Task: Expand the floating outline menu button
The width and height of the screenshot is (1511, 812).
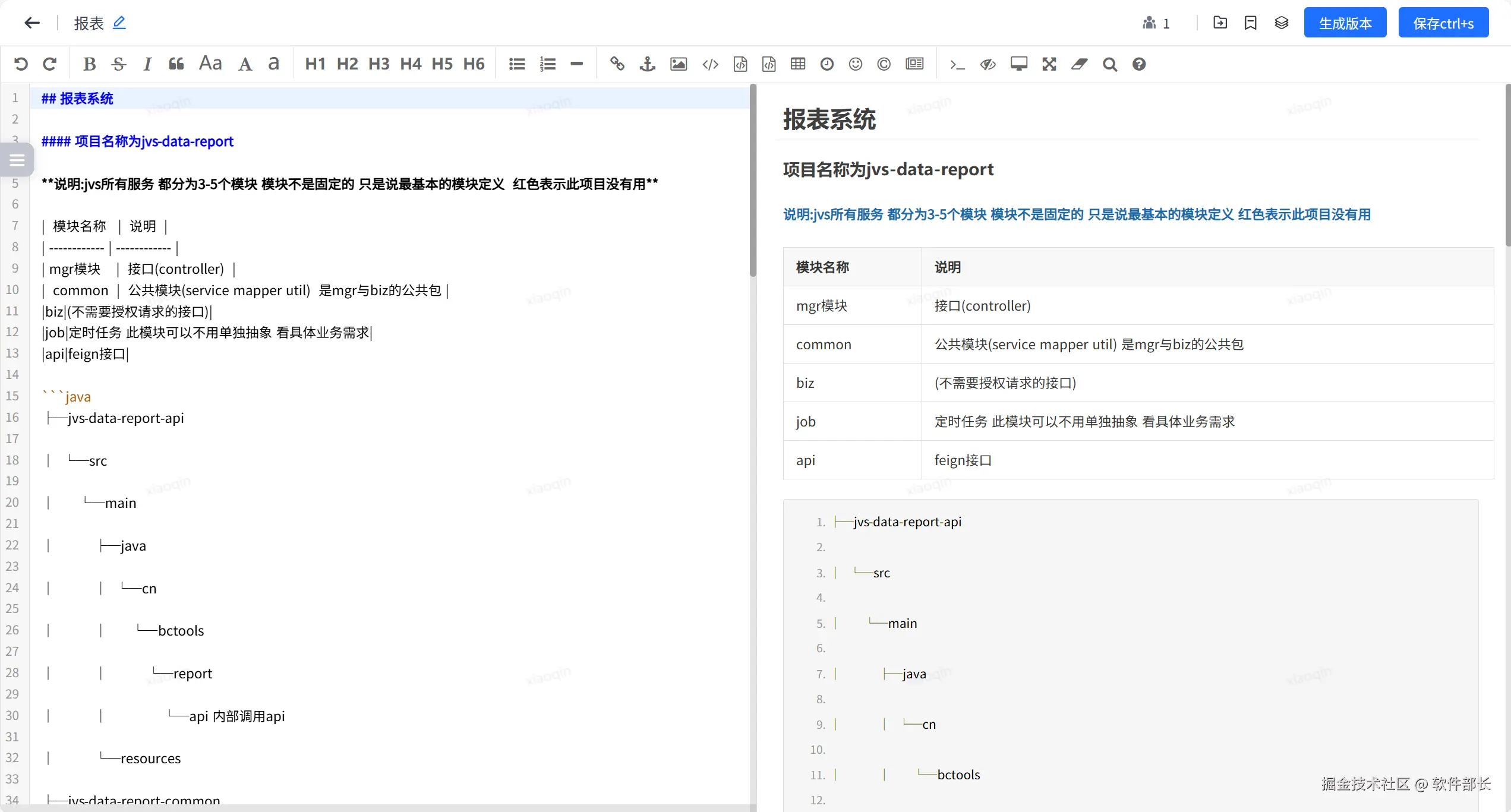Action: [x=17, y=160]
